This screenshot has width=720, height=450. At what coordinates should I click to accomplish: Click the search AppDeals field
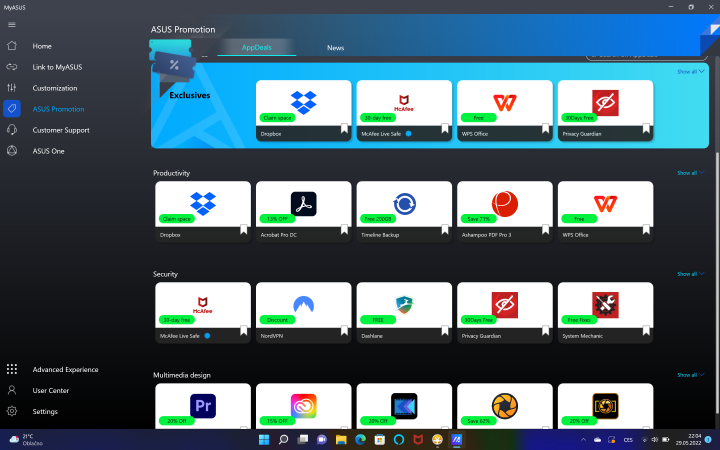coord(647,56)
